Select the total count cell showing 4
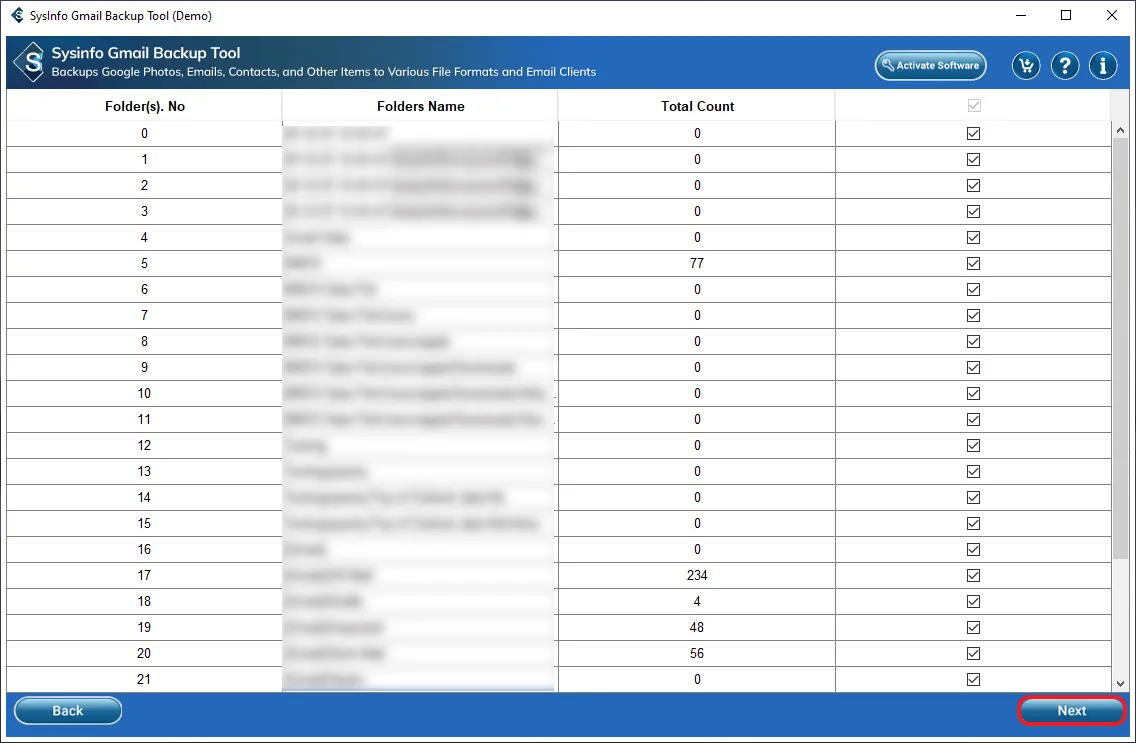 click(697, 602)
